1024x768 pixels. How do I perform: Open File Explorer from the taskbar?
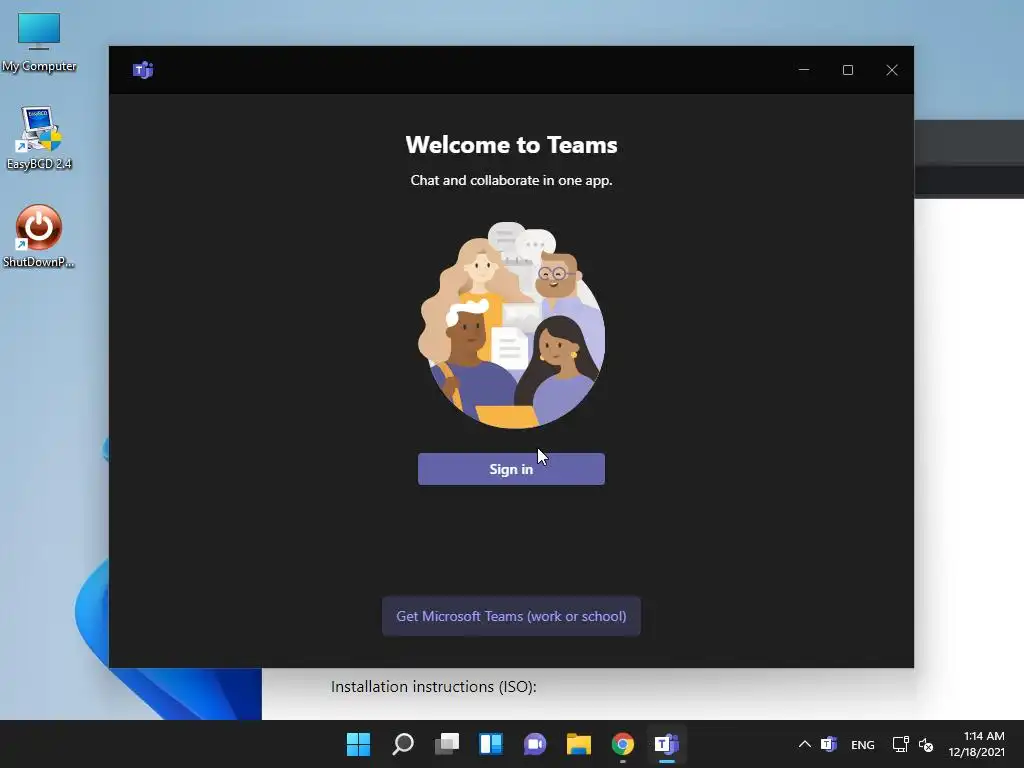click(579, 744)
